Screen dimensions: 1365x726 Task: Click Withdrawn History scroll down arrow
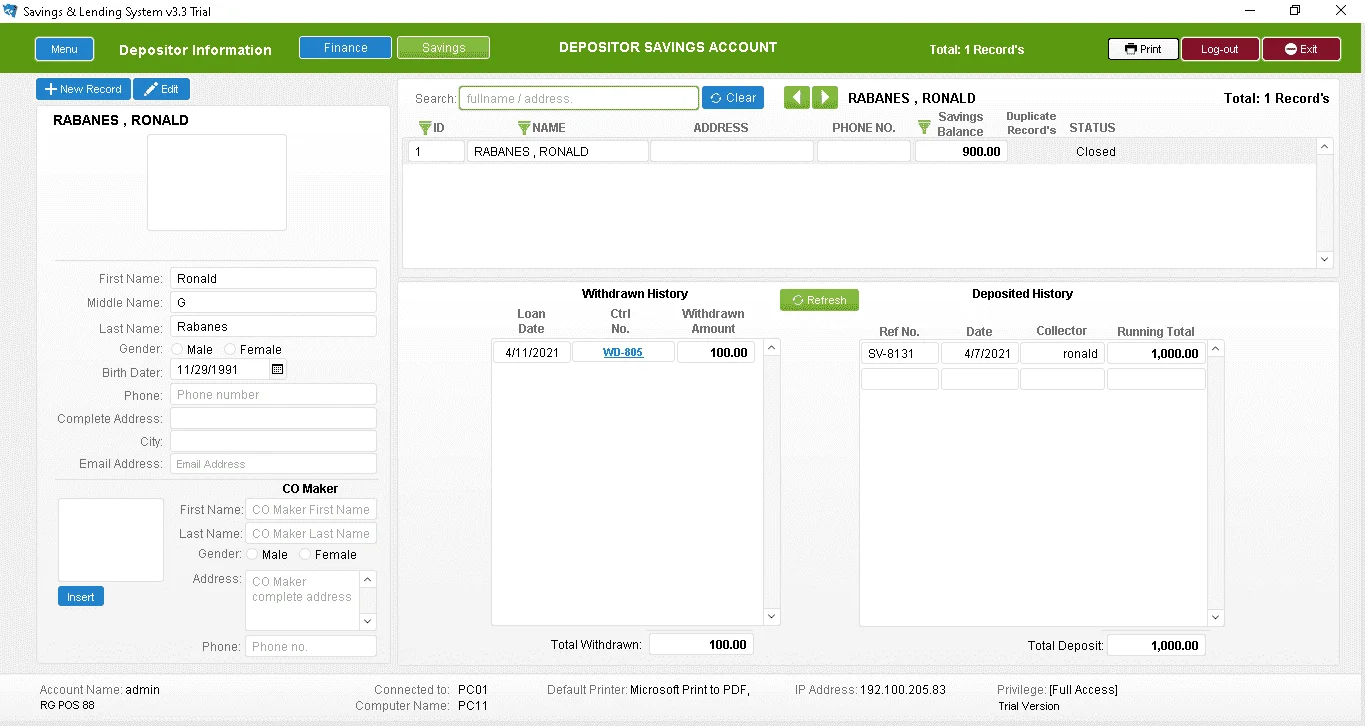[x=771, y=617]
